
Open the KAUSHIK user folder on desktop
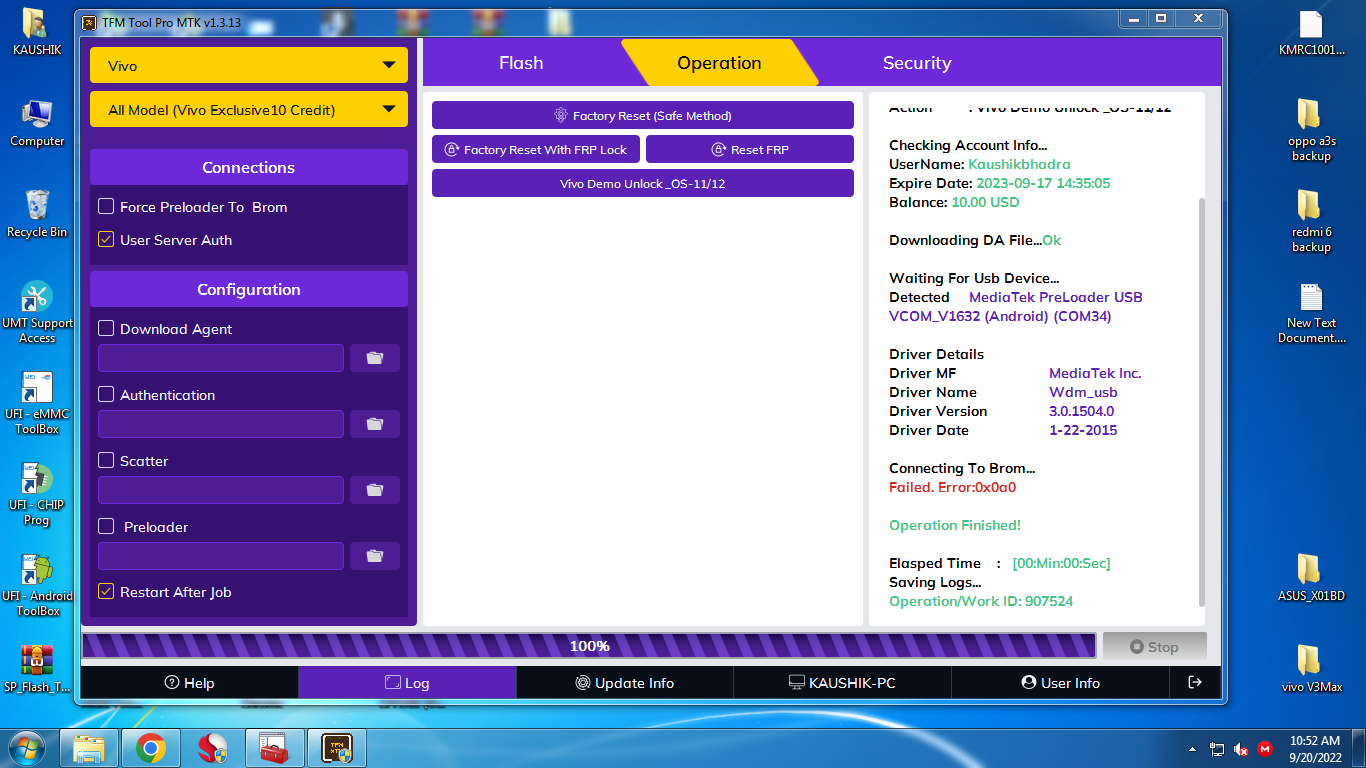tap(36, 31)
